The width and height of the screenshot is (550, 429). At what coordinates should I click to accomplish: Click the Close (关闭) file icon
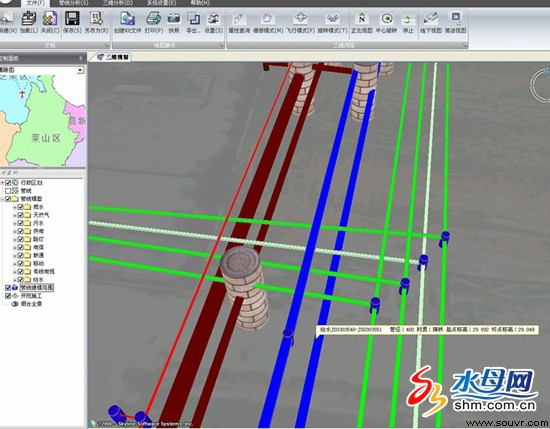pos(50,18)
